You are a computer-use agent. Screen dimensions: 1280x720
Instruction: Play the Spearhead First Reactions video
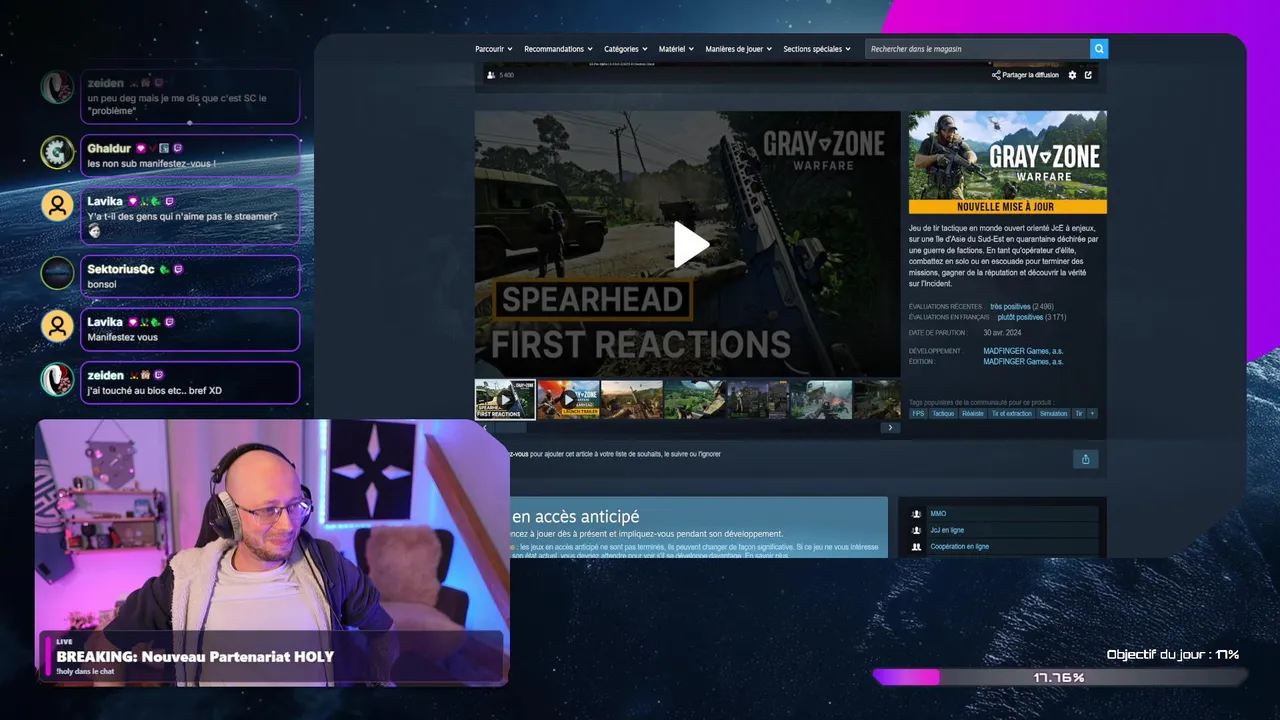pos(690,244)
